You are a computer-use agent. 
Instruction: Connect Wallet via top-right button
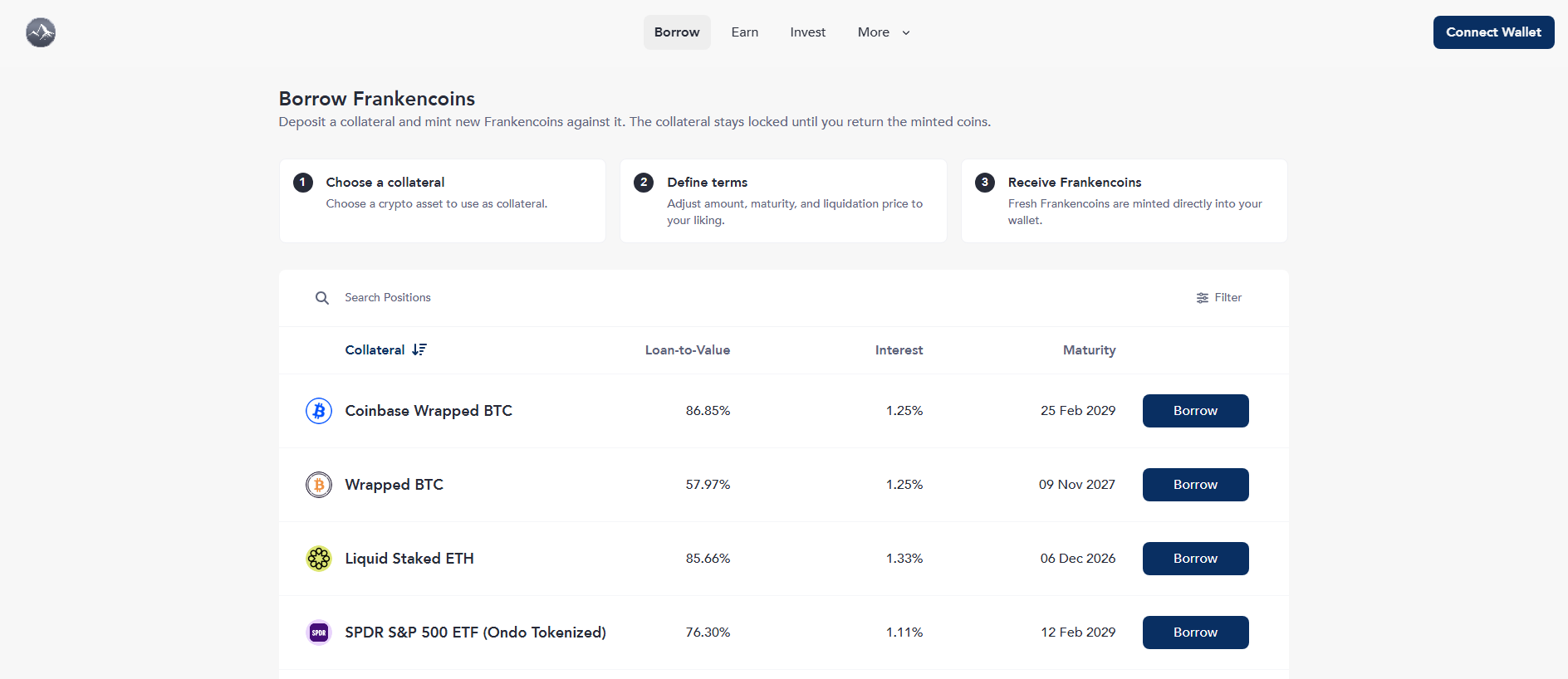coord(1494,32)
